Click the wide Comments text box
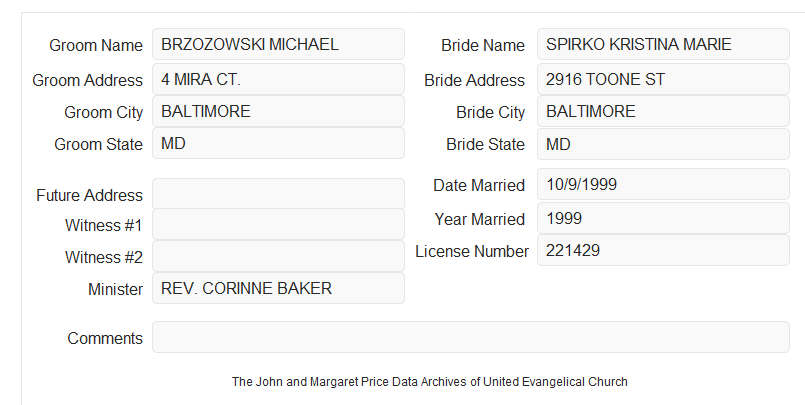The width and height of the screenshot is (805, 405). (471, 337)
